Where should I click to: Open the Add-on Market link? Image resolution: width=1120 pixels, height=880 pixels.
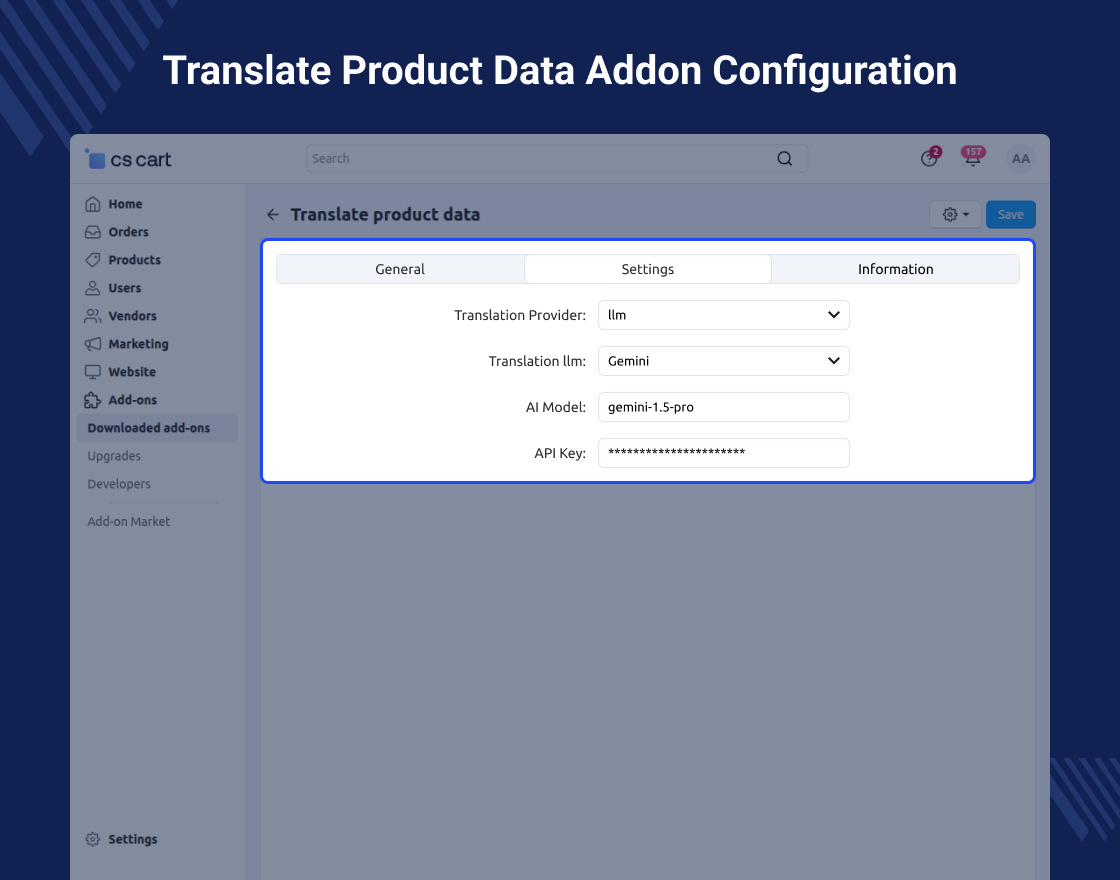(129, 521)
